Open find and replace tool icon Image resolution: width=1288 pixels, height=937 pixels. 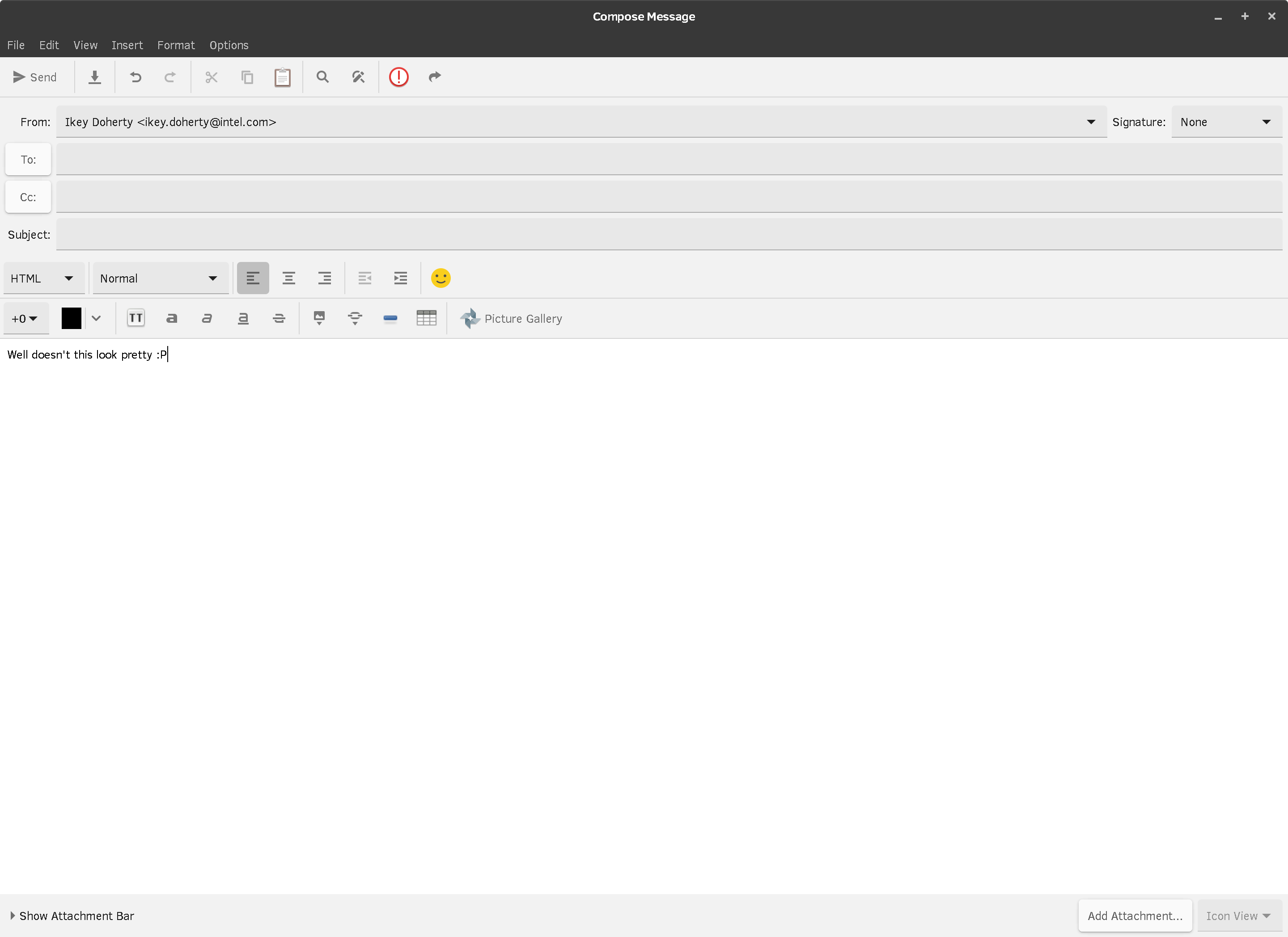click(x=358, y=77)
